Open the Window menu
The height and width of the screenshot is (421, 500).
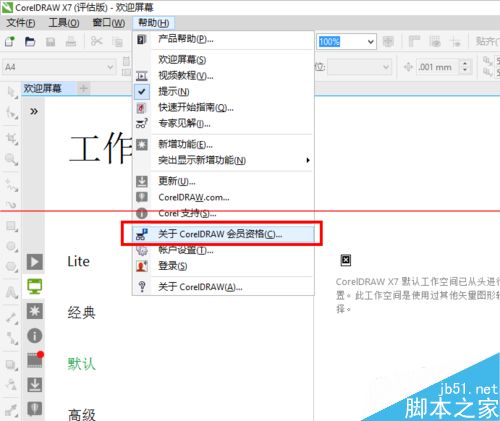109,23
